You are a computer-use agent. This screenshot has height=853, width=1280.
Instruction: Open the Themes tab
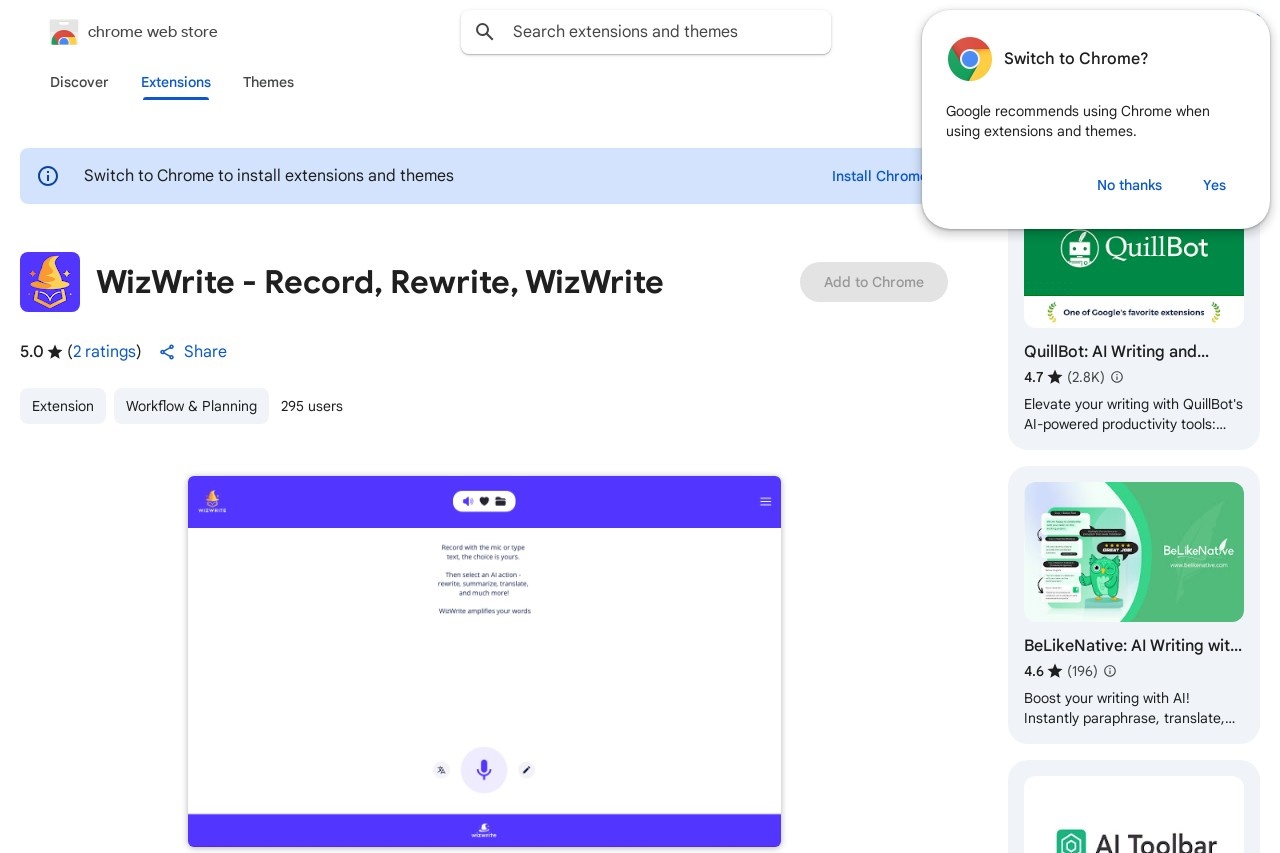click(268, 82)
